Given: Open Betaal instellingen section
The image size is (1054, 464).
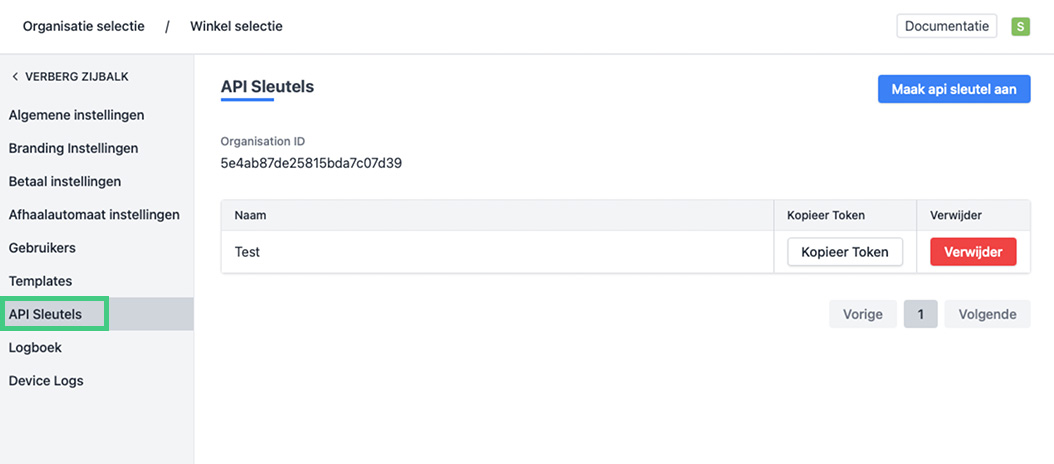Looking at the screenshot, I should [65, 181].
